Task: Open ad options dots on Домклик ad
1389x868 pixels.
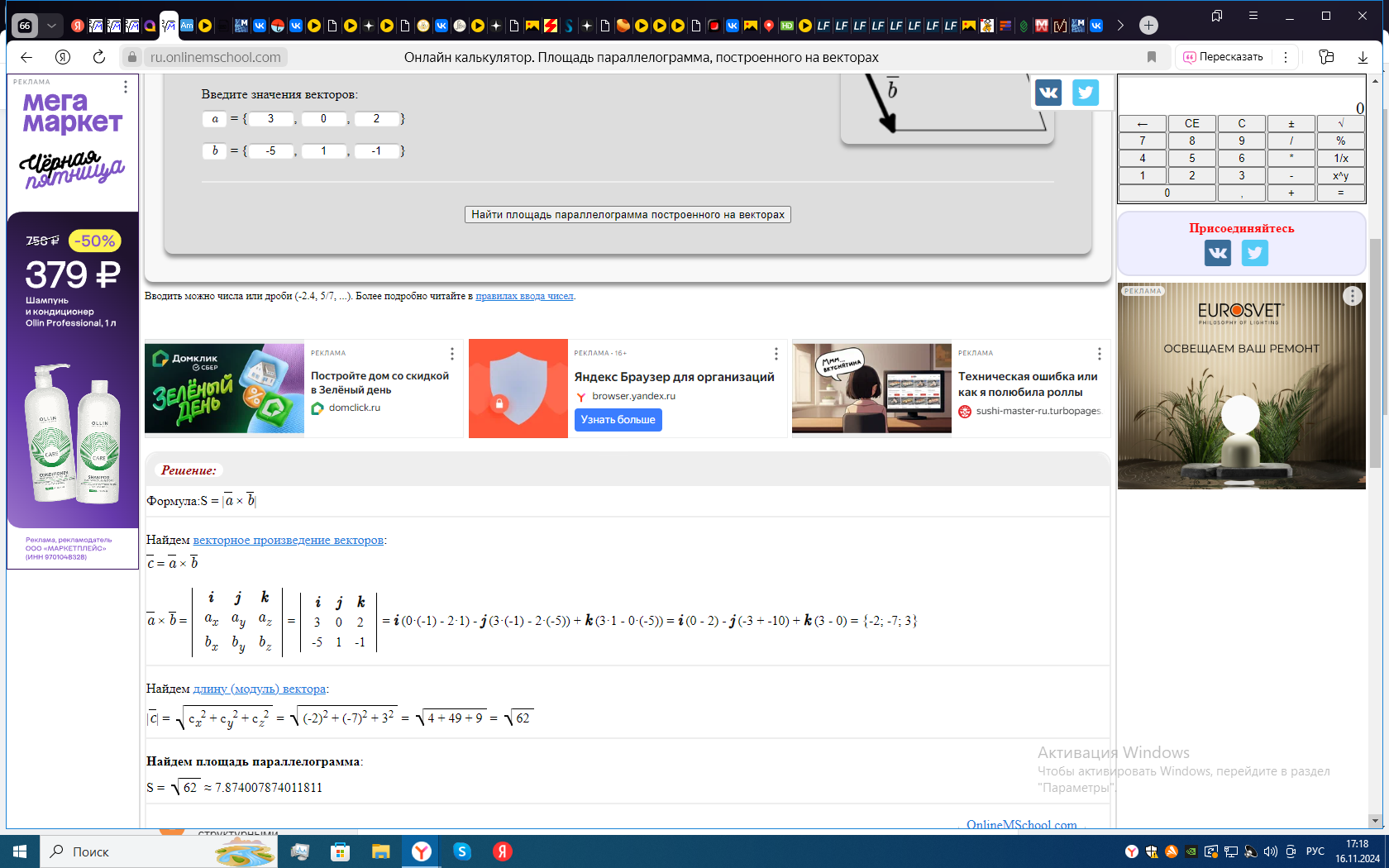Action: [452, 354]
